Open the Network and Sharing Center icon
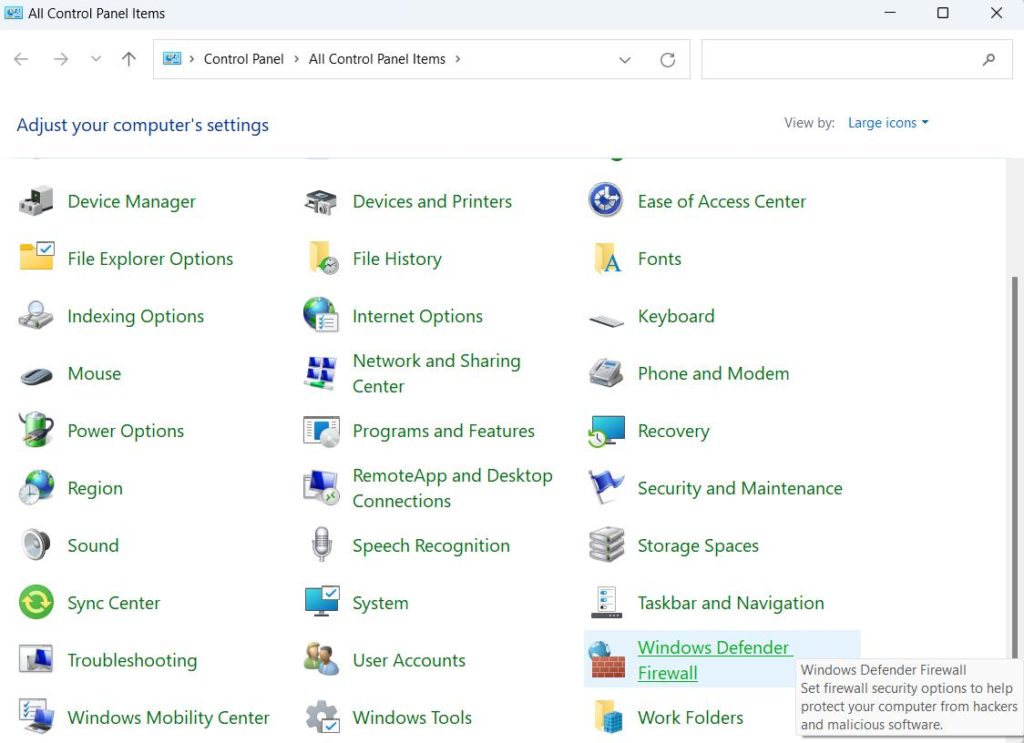Screen dimensions: 1024x743 point(321,373)
